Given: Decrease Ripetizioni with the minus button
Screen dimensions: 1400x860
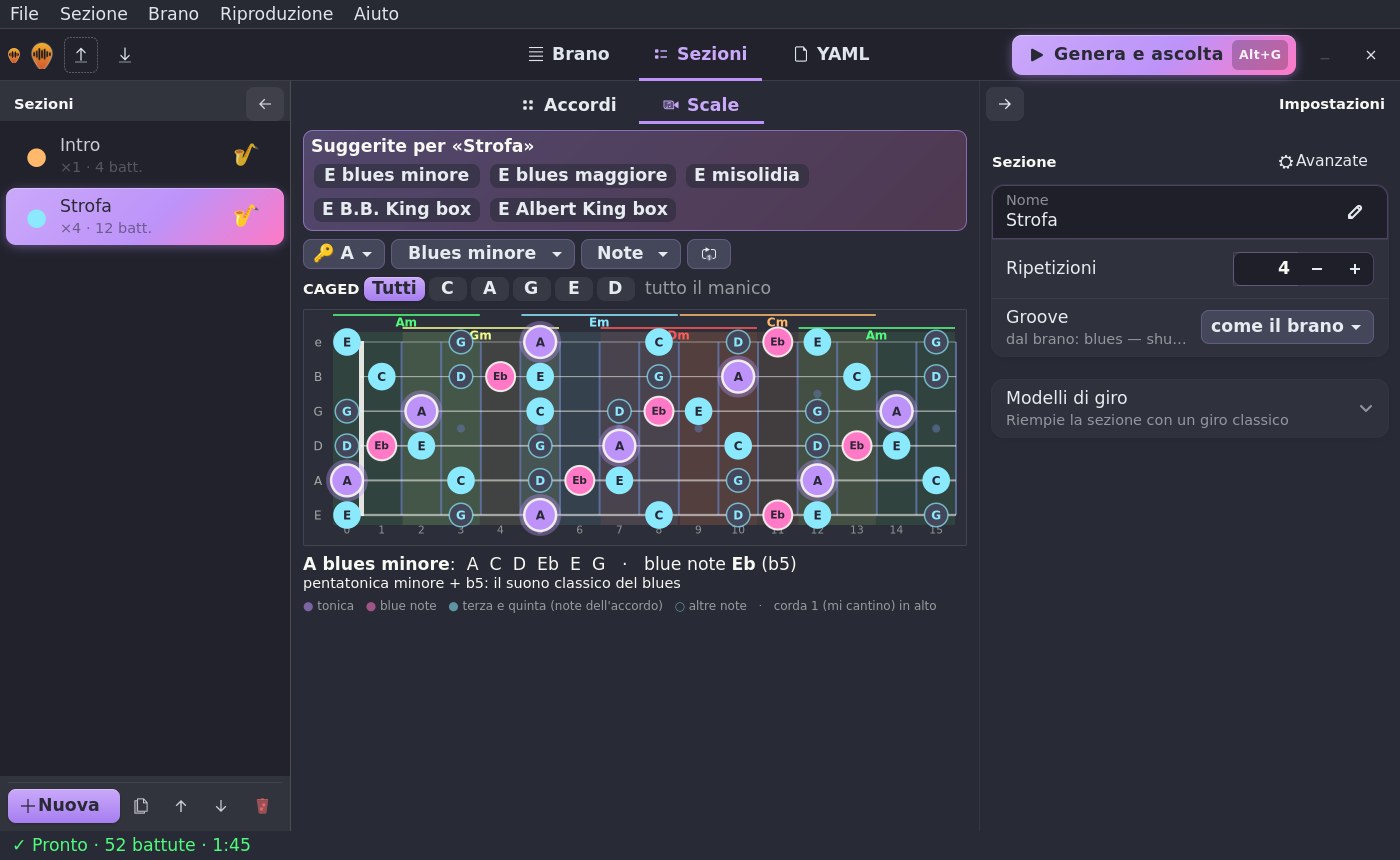Looking at the screenshot, I should (1317, 269).
